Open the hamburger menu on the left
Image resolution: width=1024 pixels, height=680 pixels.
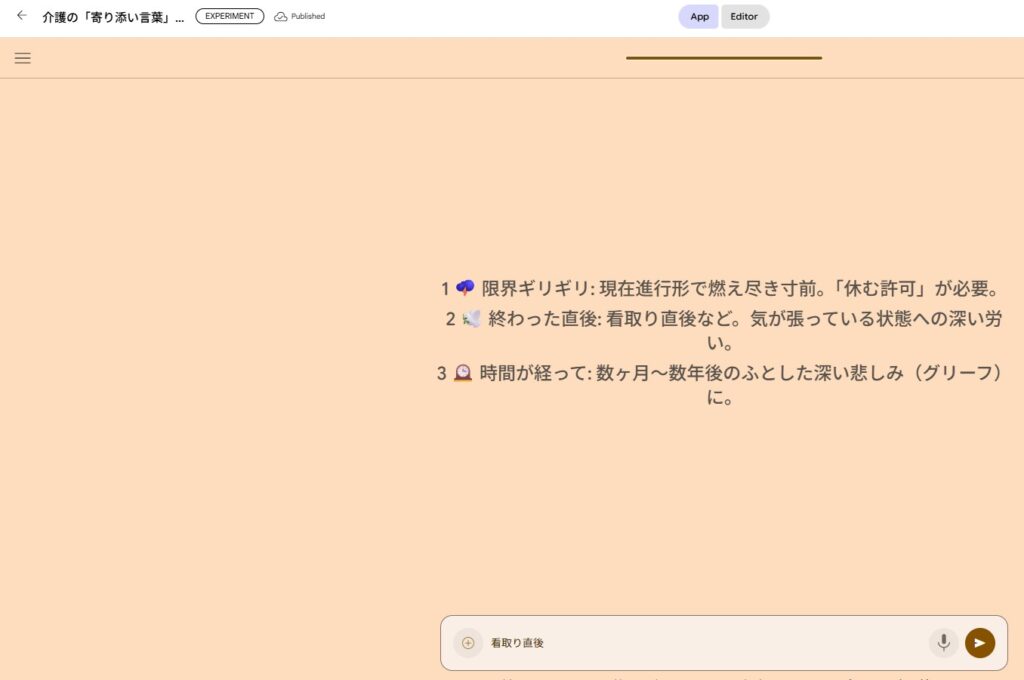(x=22, y=58)
